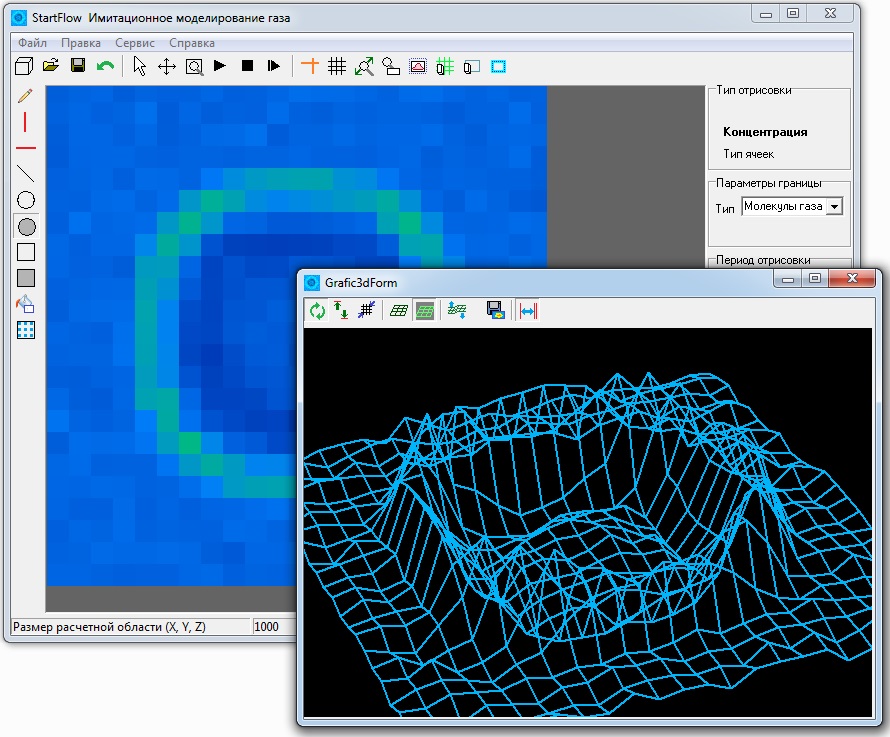Select the empty rectangle shape tool
The height and width of the screenshot is (737, 890).
click(26, 252)
